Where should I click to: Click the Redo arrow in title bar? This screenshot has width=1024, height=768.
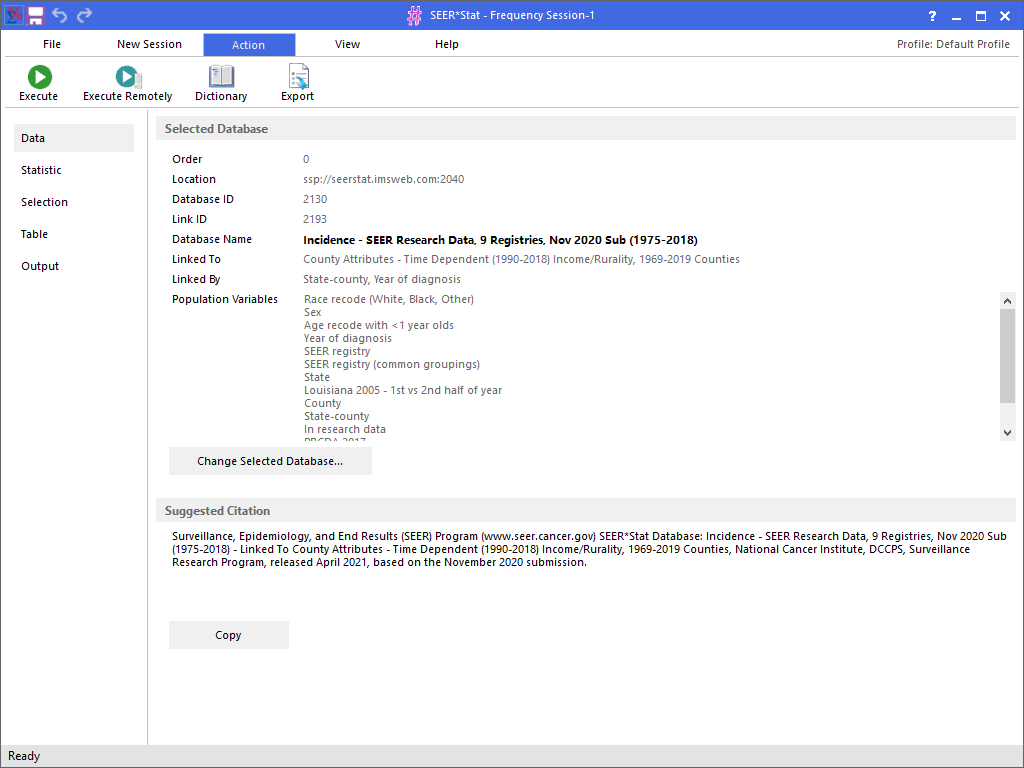(84, 15)
